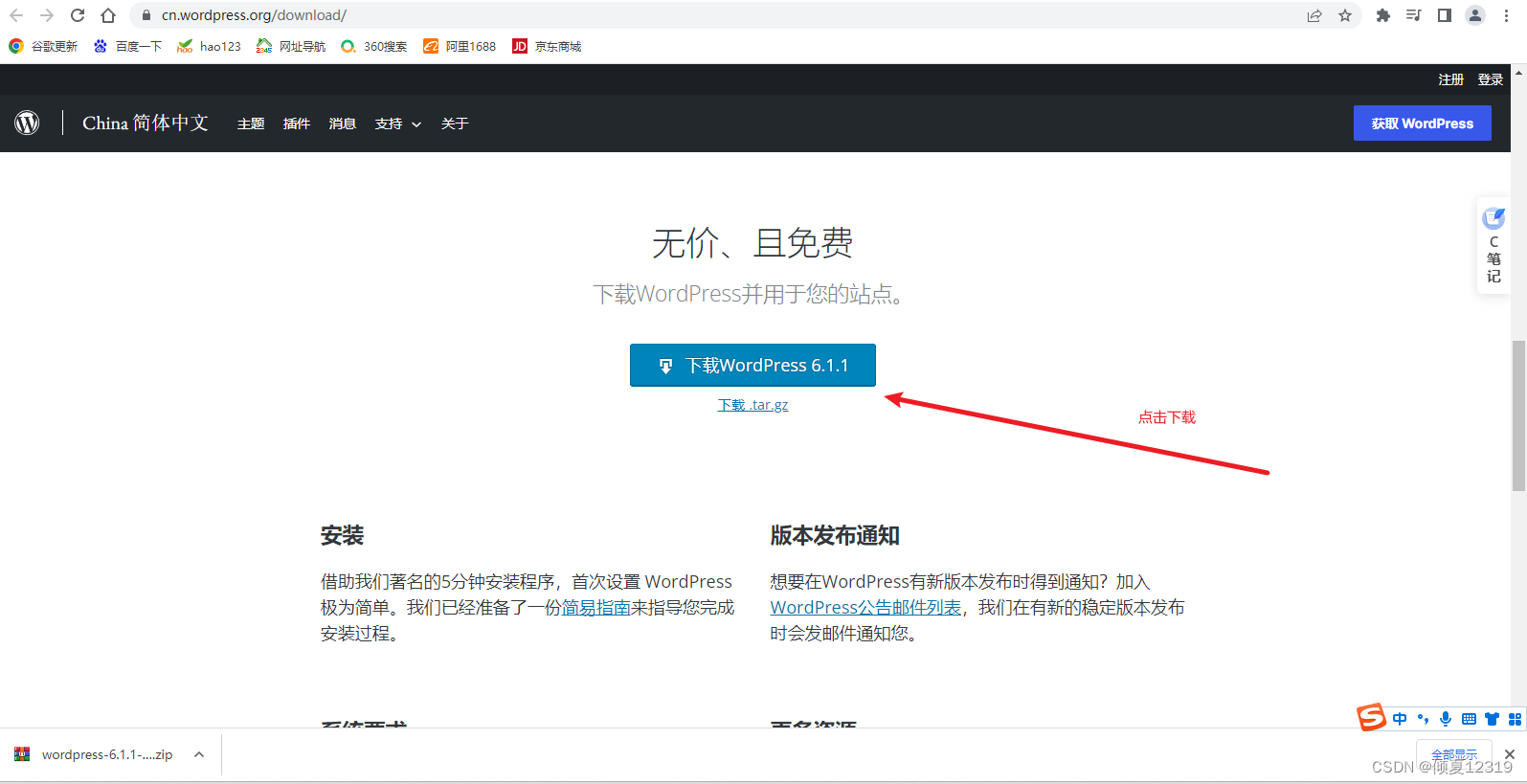The image size is (1527, 784).
Task: Open the extensions puzzle icon
Action: [x=1382, y=15]
